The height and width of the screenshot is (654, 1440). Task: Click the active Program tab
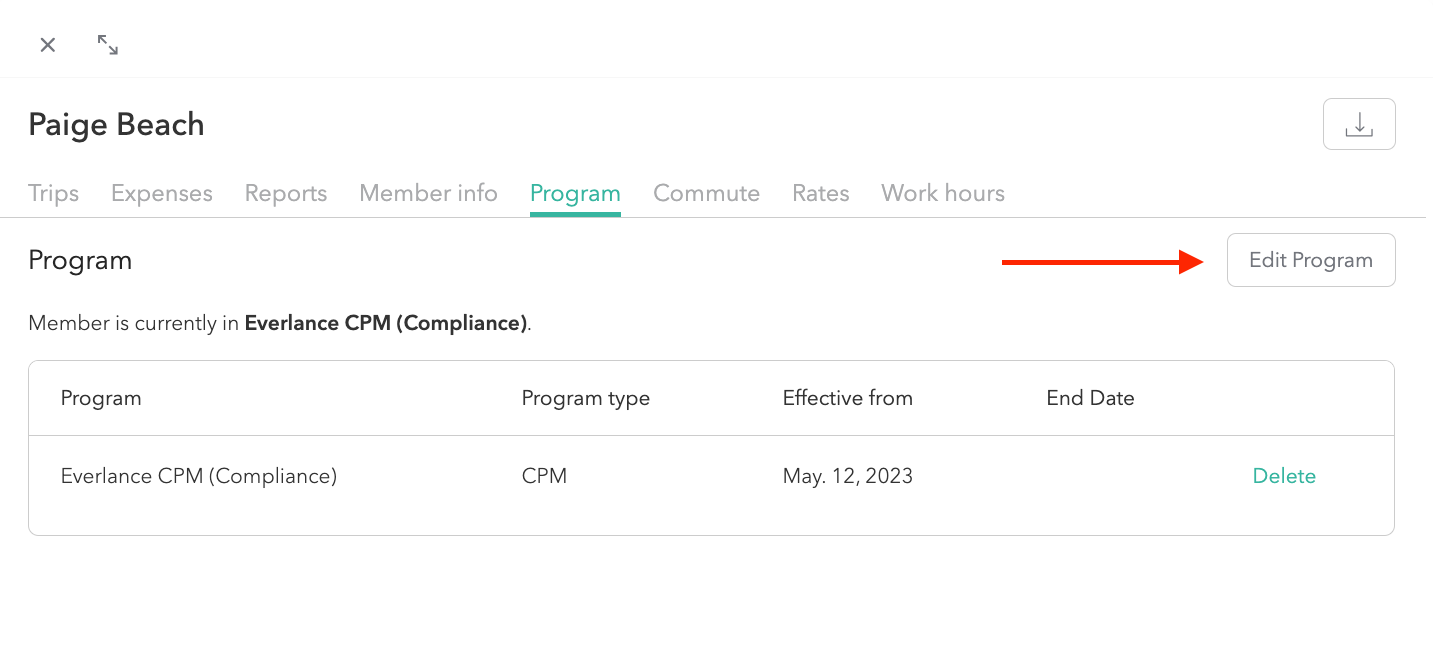pos(575,193)
